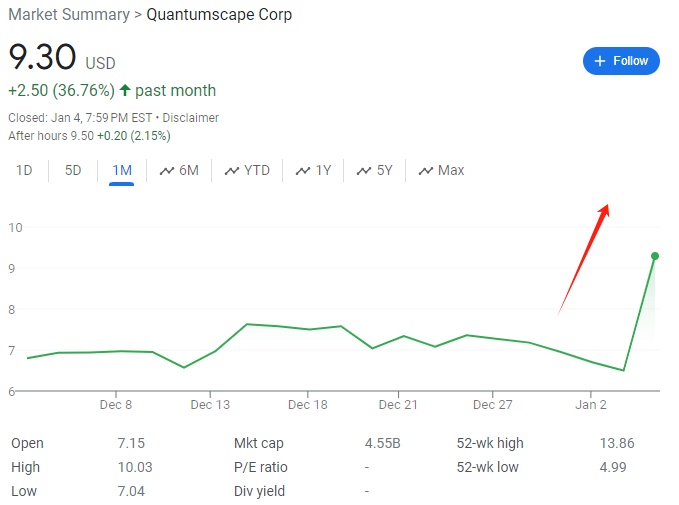Click the Follow button
The height and width of the screenshot is (505, 679).
pyautogui.click(x=621, y=61)
